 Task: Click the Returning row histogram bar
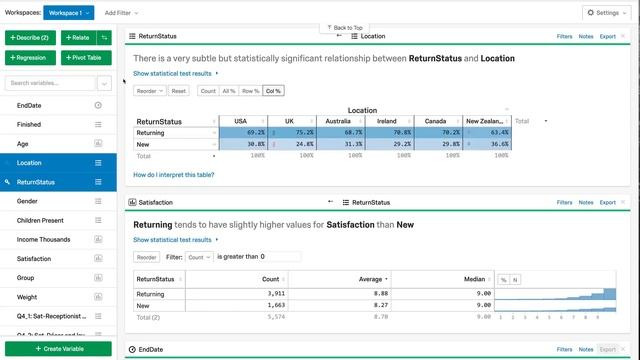click(x=555, y=294)
